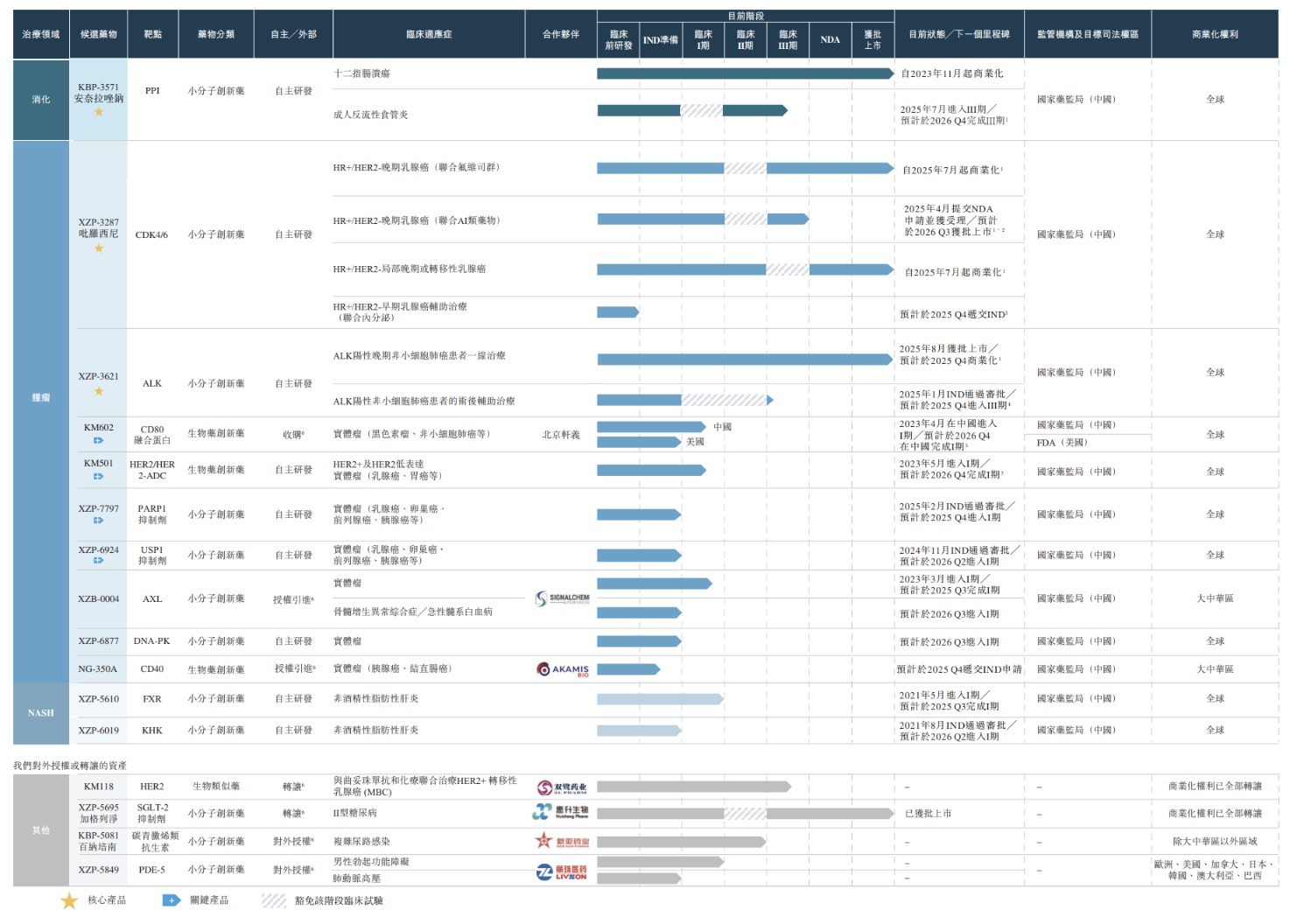Click the legend star icon for 核心產品

(69, 900)
